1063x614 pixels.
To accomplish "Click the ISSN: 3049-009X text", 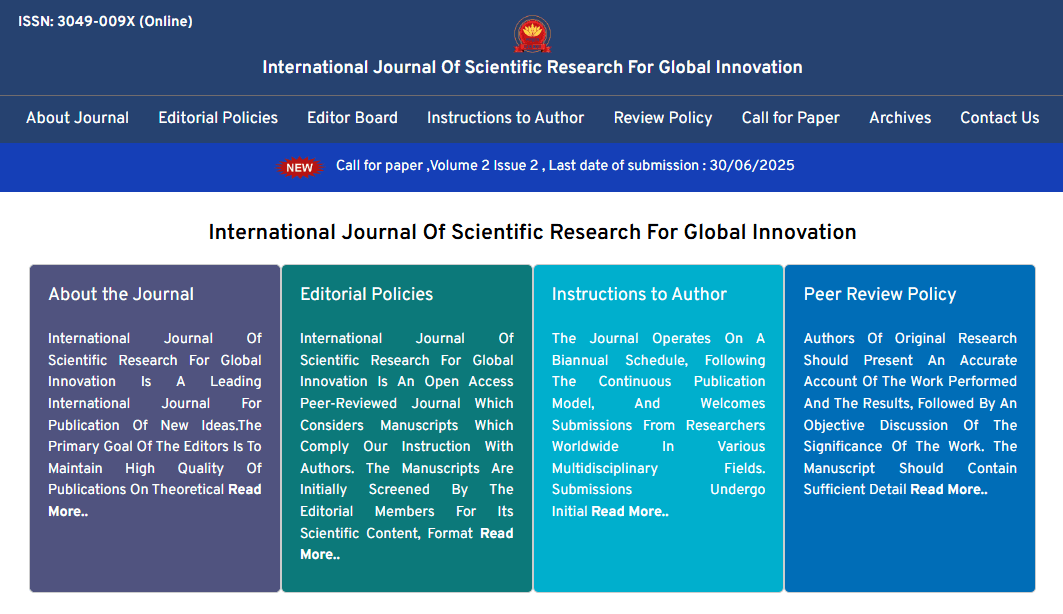I will coord(104,21).
